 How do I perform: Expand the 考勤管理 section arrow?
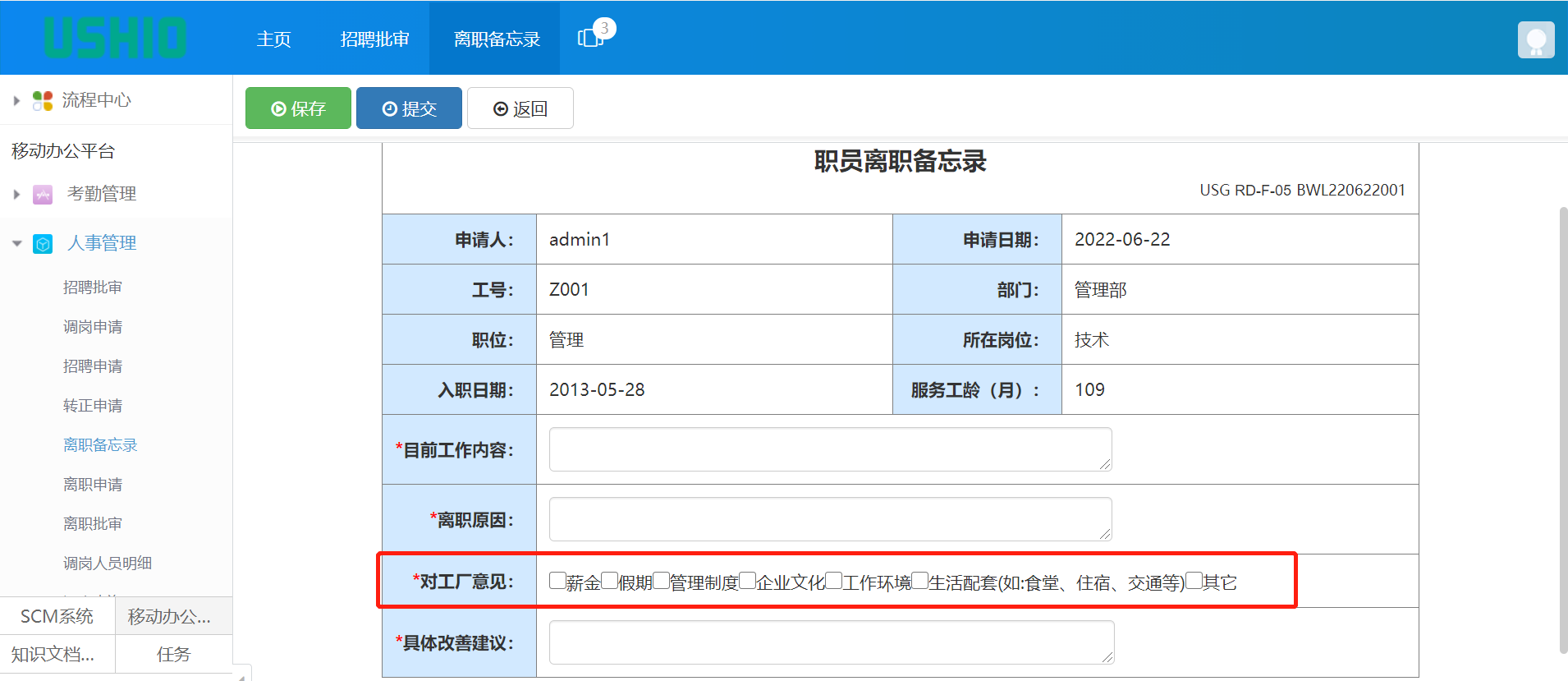(x=16, y=195)
